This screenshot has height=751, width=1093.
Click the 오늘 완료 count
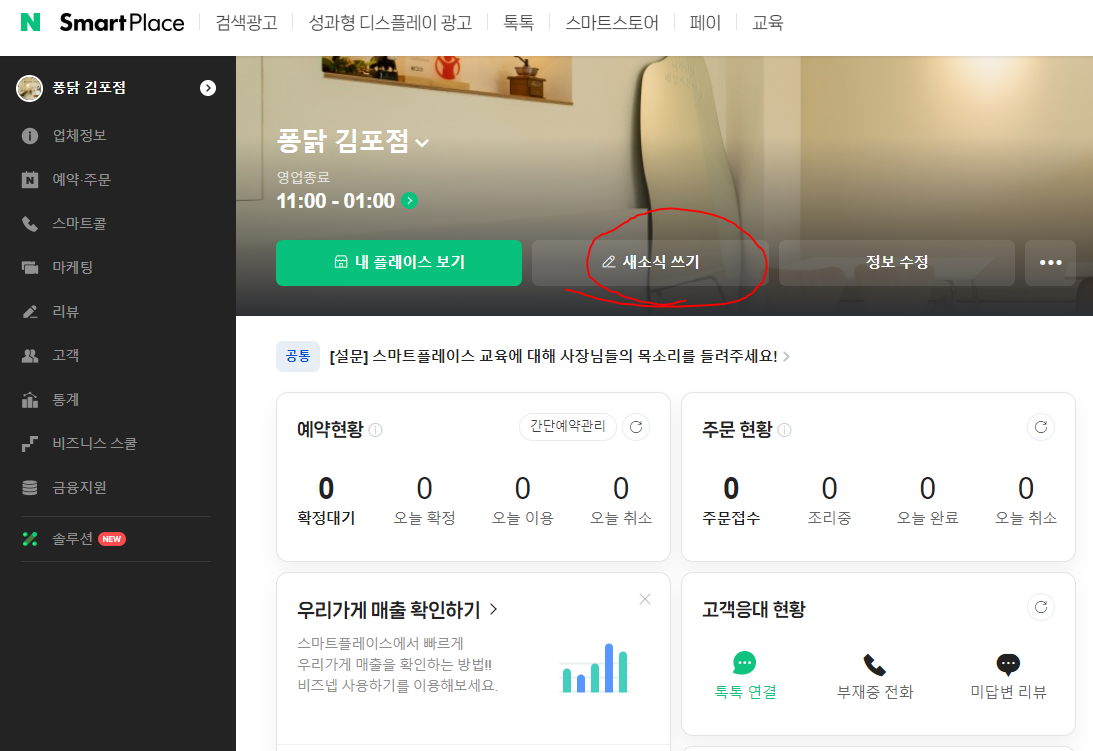(x=928, y=488)
